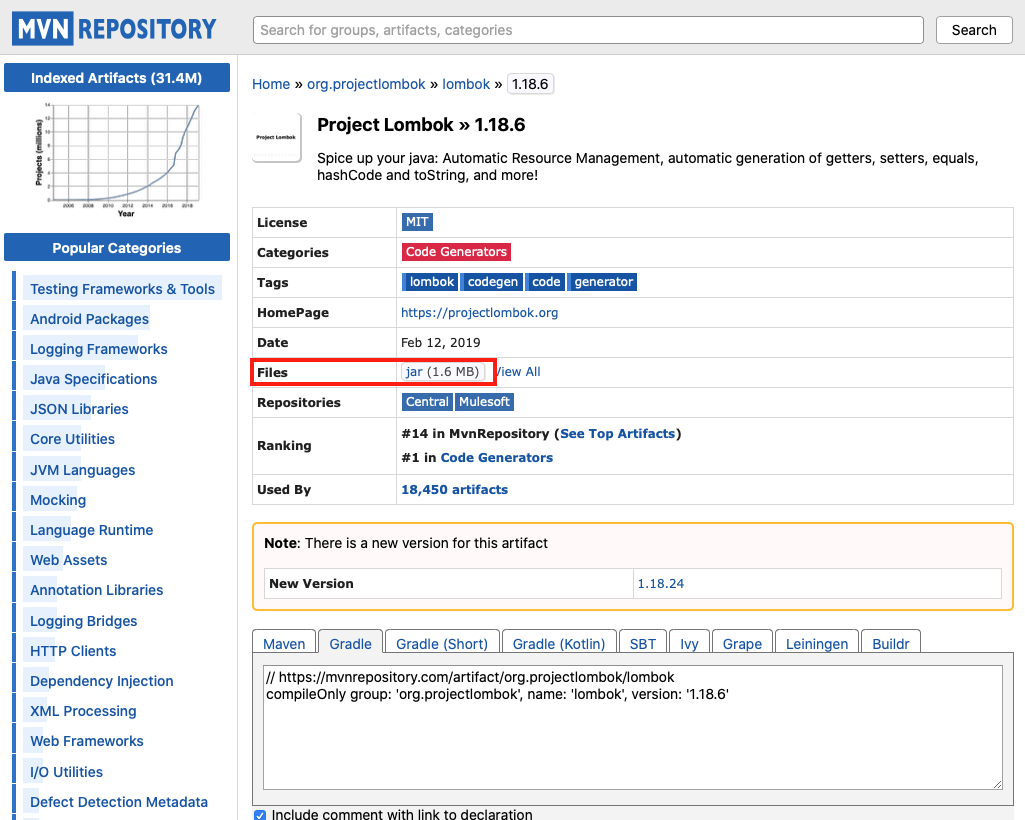
Task: Click the code tag
Action: tap(545, 282)
